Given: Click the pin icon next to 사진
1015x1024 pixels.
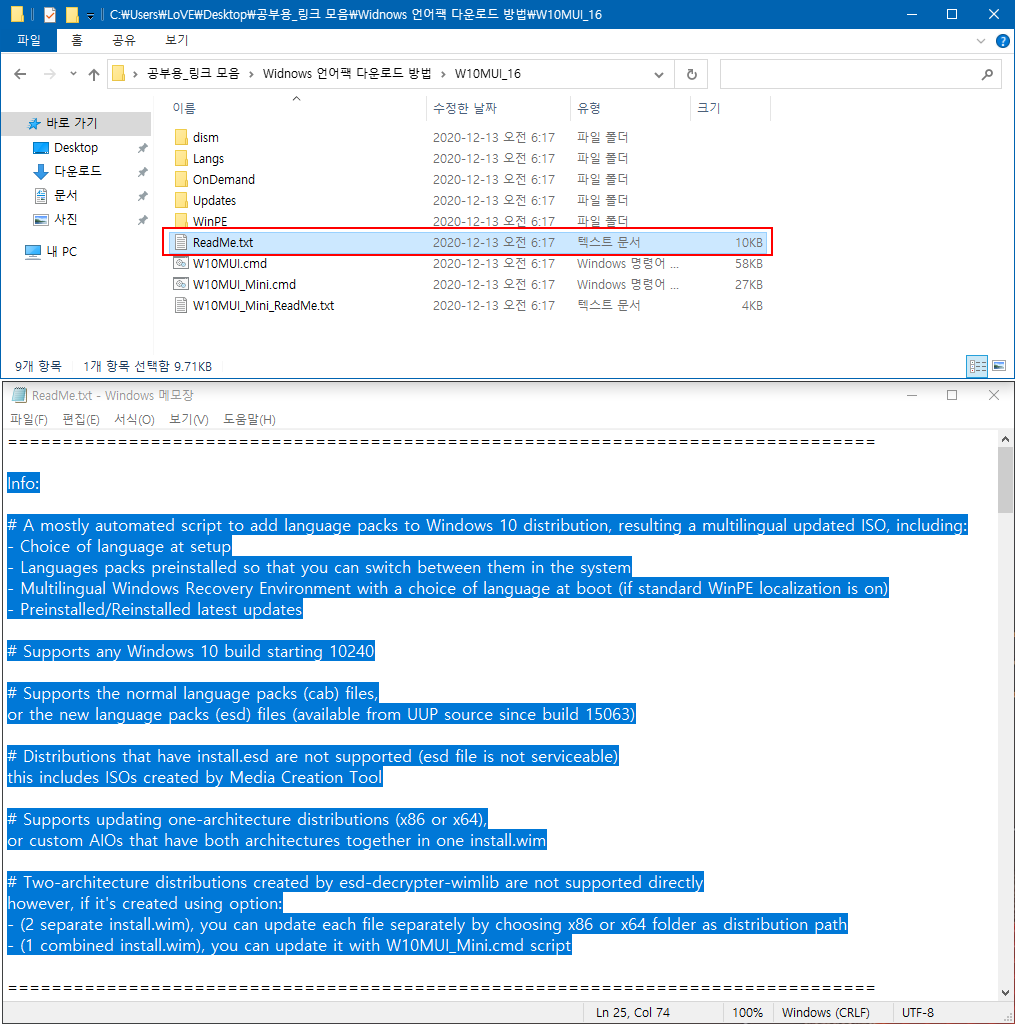Looking at the screenshot, I should 142,220.
